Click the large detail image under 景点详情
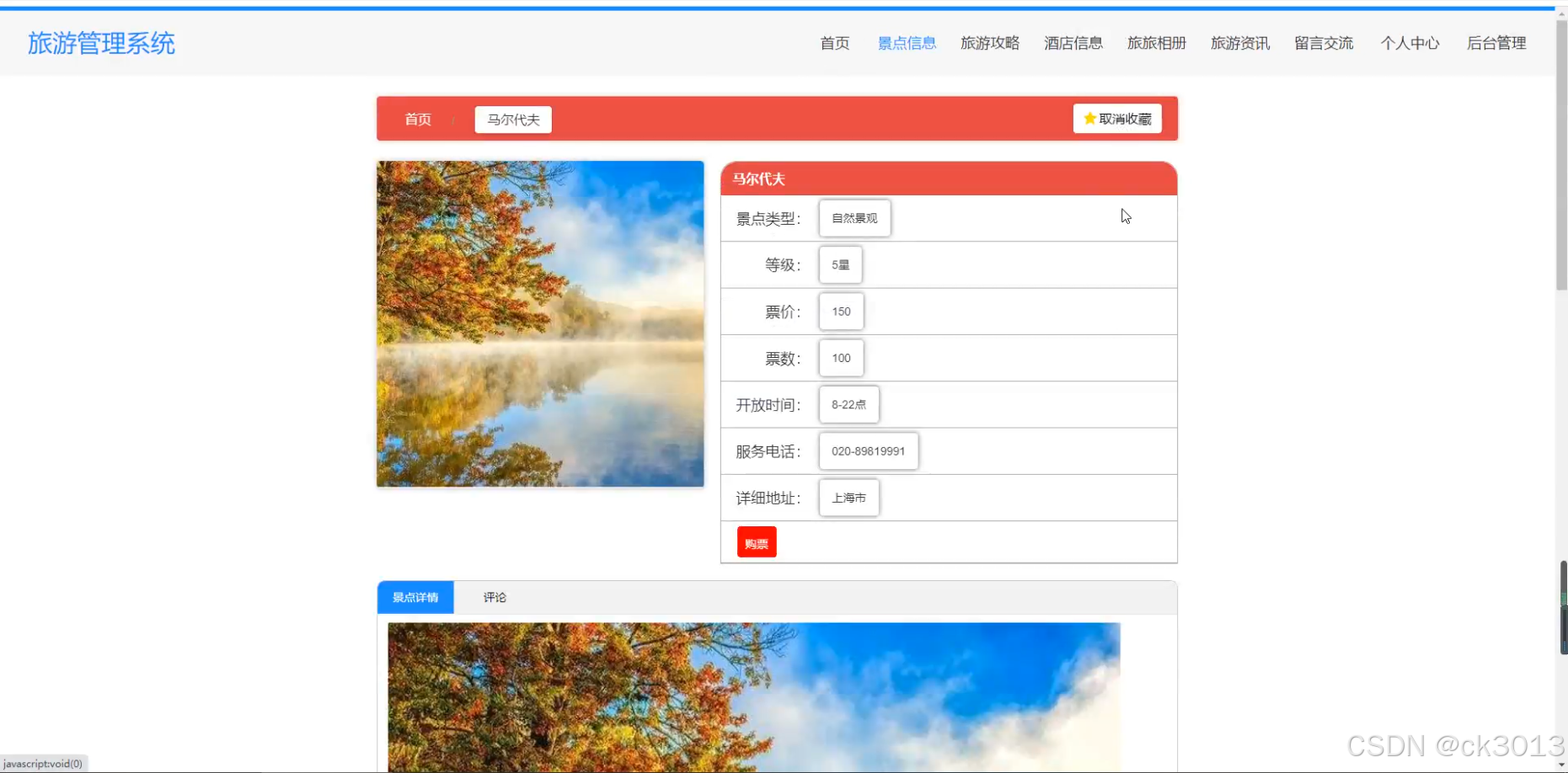This screenshot has width=1568, height=773. point(754,697)
